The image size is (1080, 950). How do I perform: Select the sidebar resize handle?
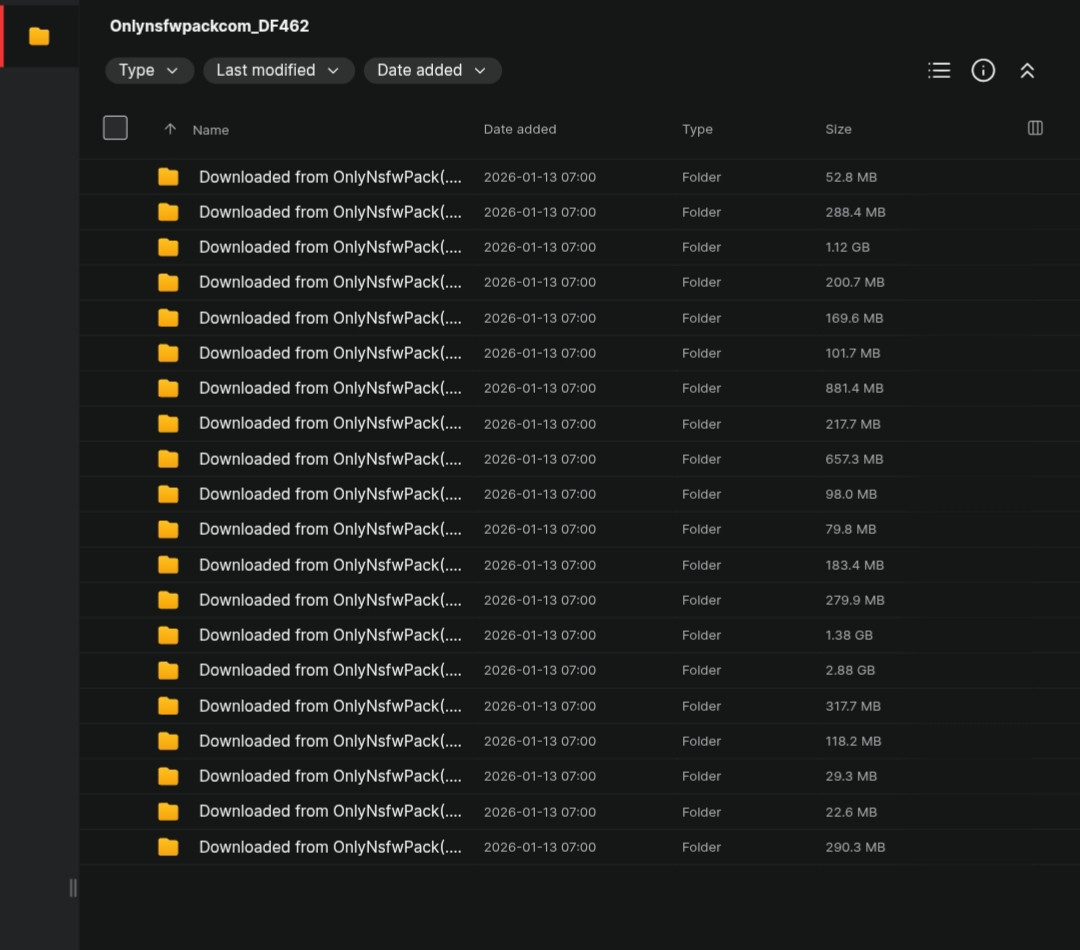point(73,888)
